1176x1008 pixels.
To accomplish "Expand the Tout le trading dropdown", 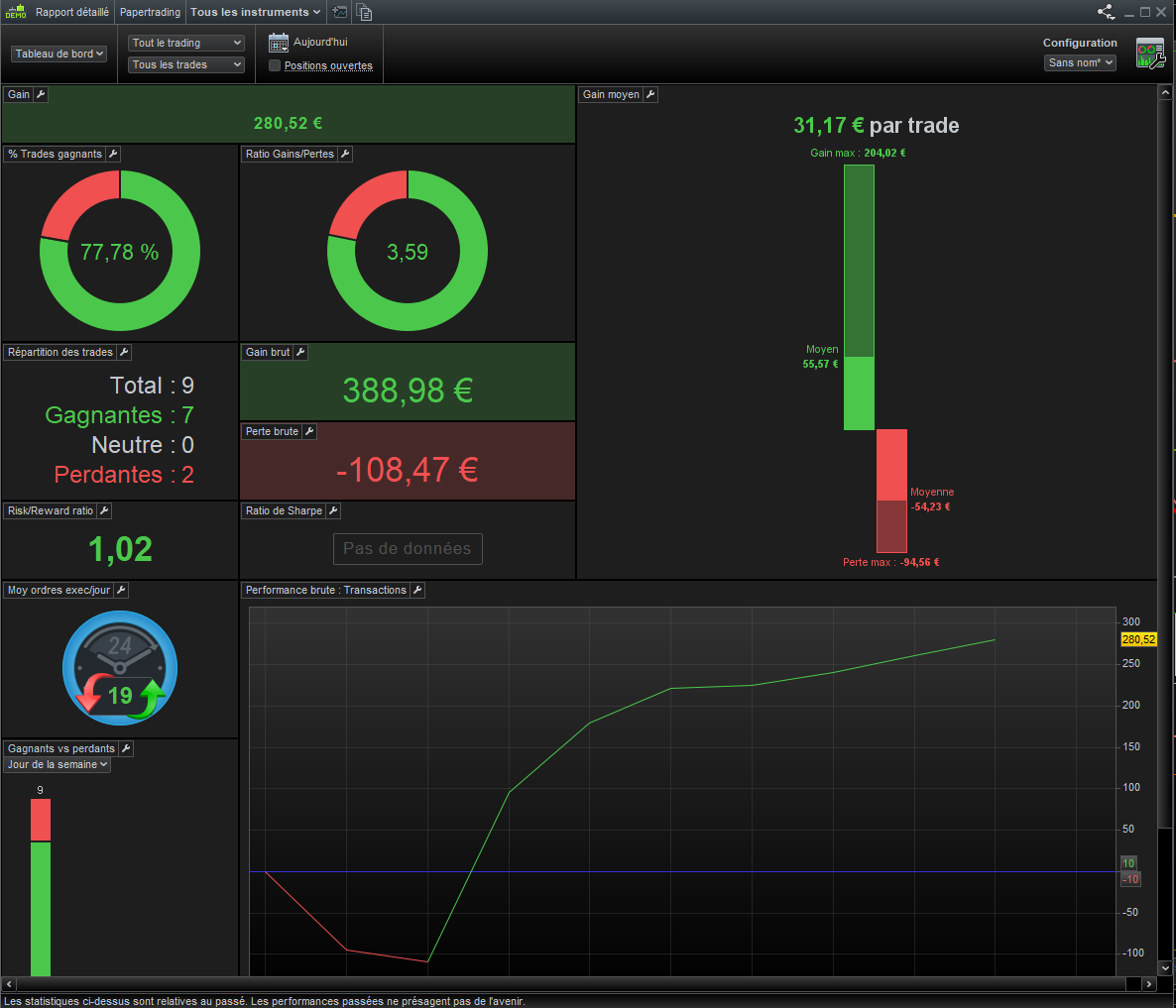I will click(x=186, y=43).
